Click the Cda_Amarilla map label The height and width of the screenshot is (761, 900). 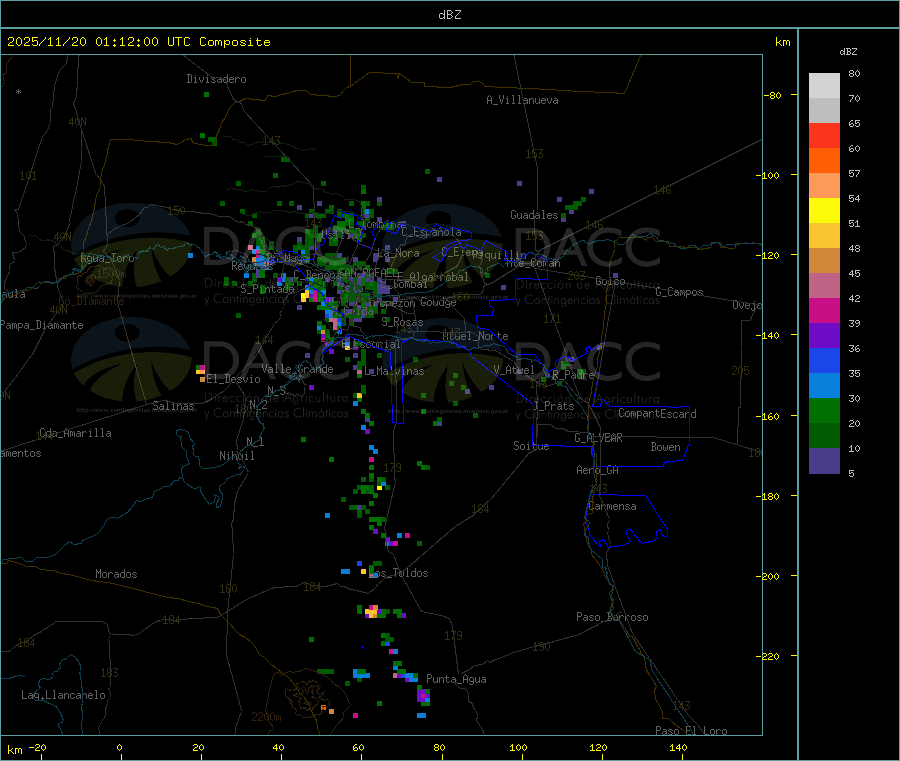(75, 433)
